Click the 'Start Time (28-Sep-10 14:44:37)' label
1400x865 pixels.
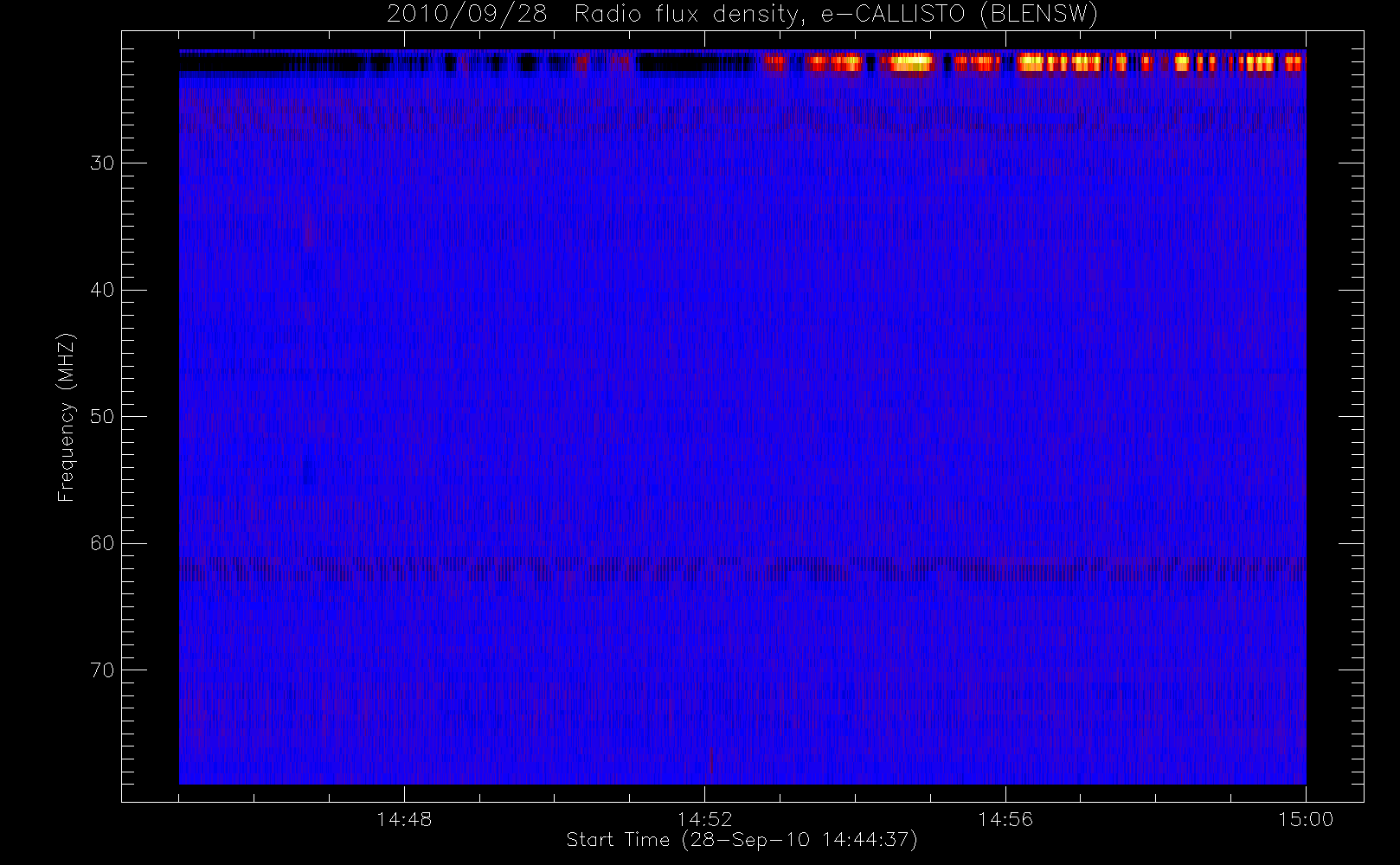pos(742,840)
